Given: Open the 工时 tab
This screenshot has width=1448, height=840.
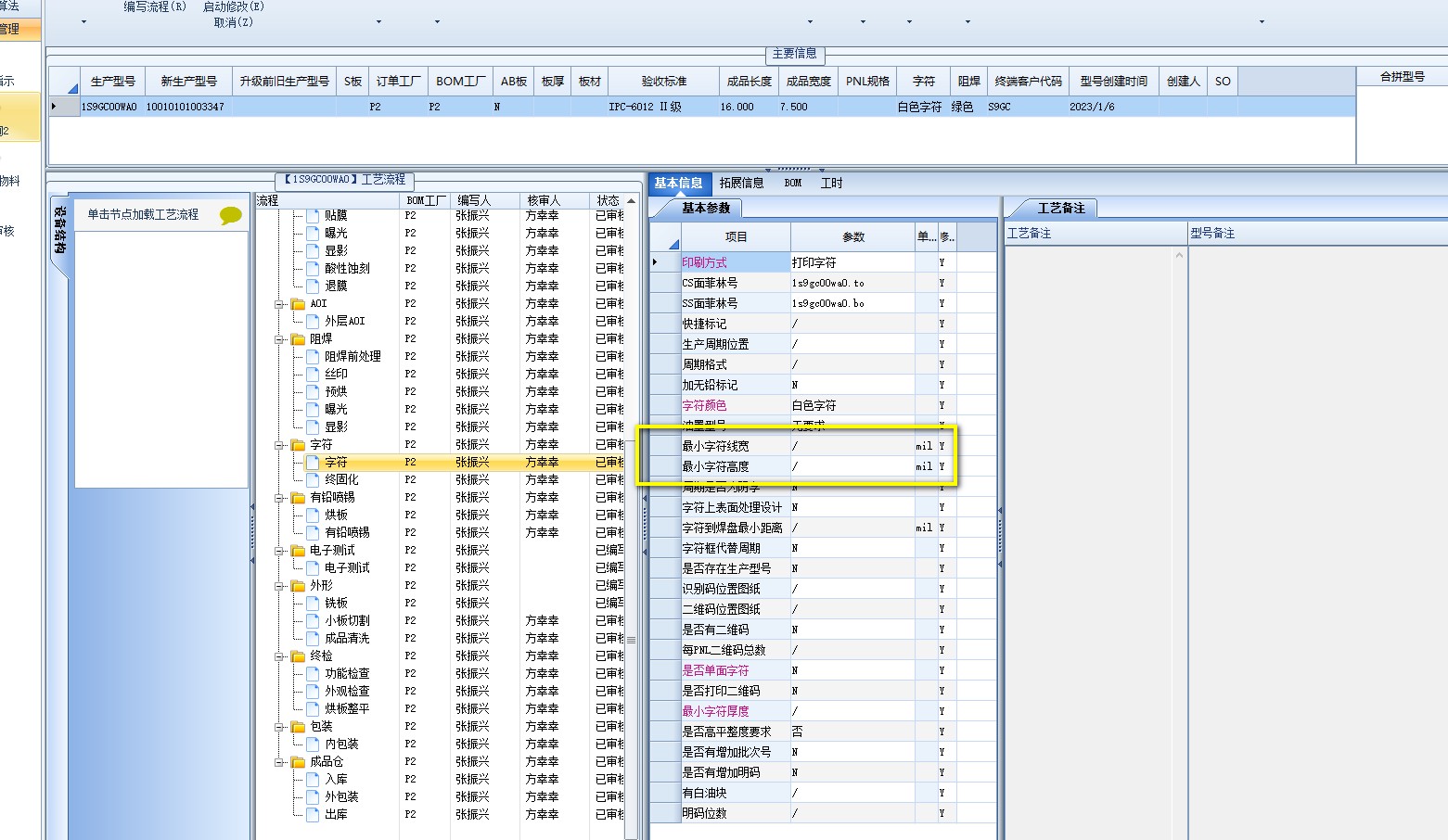Looking at the screenshot, I should pyautogui.click(x=831, y=184).
